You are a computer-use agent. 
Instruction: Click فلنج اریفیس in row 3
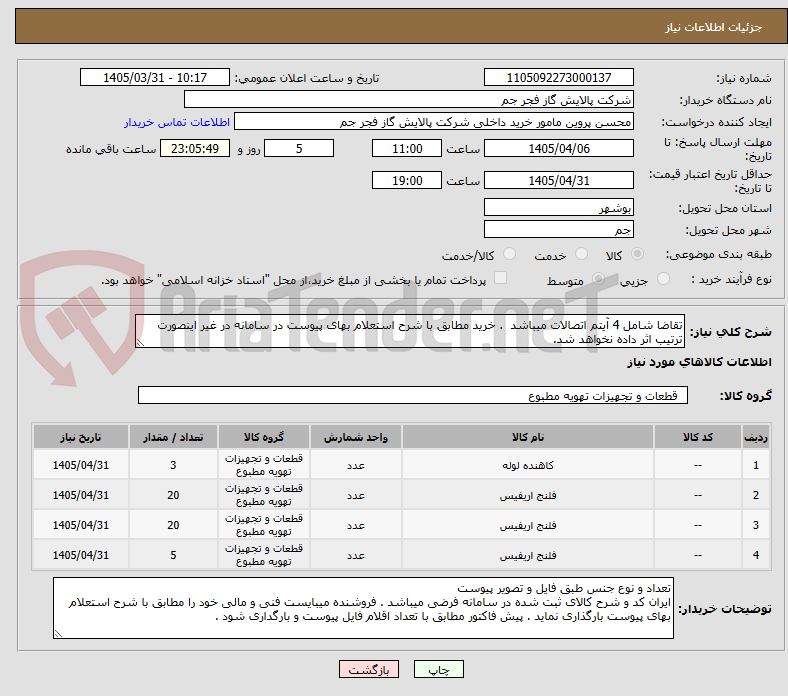[x=528, y=525]
